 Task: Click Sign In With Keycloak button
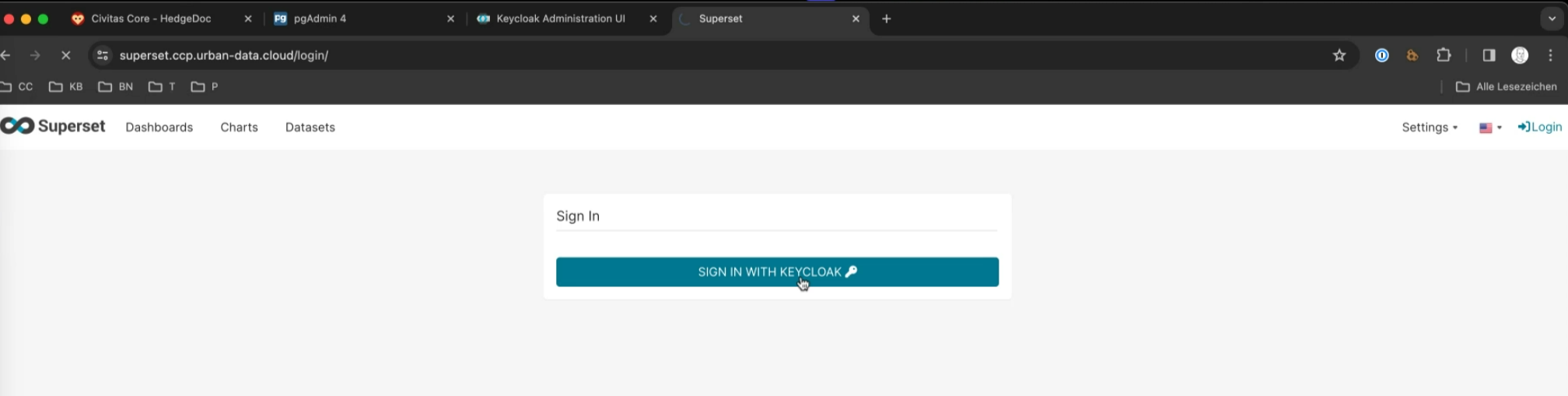click(x=777, y=272)
